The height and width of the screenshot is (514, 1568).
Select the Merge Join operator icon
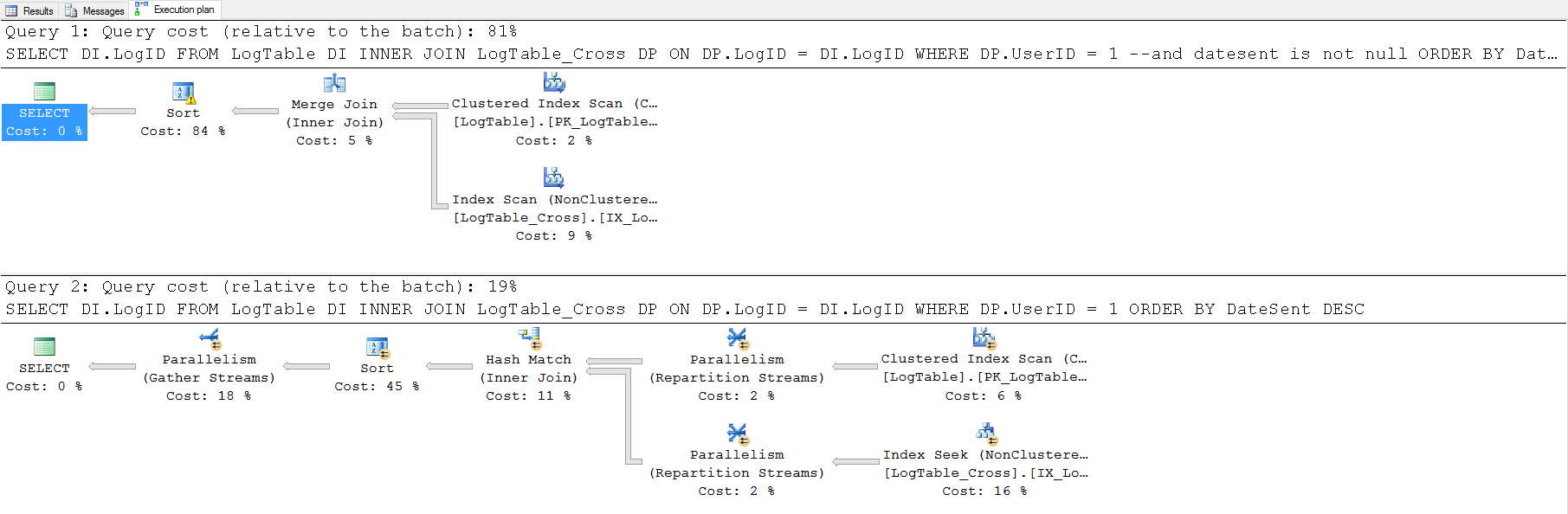334,83
